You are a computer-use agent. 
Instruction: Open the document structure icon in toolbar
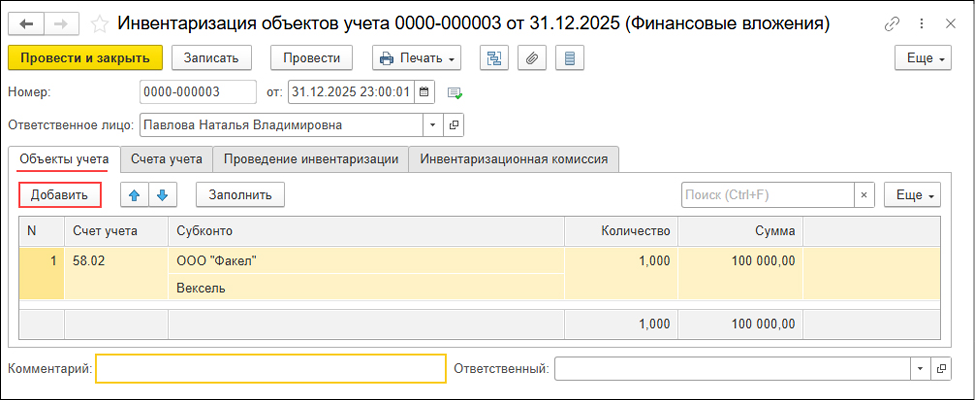pyautogui.click(x=493, y=58)
